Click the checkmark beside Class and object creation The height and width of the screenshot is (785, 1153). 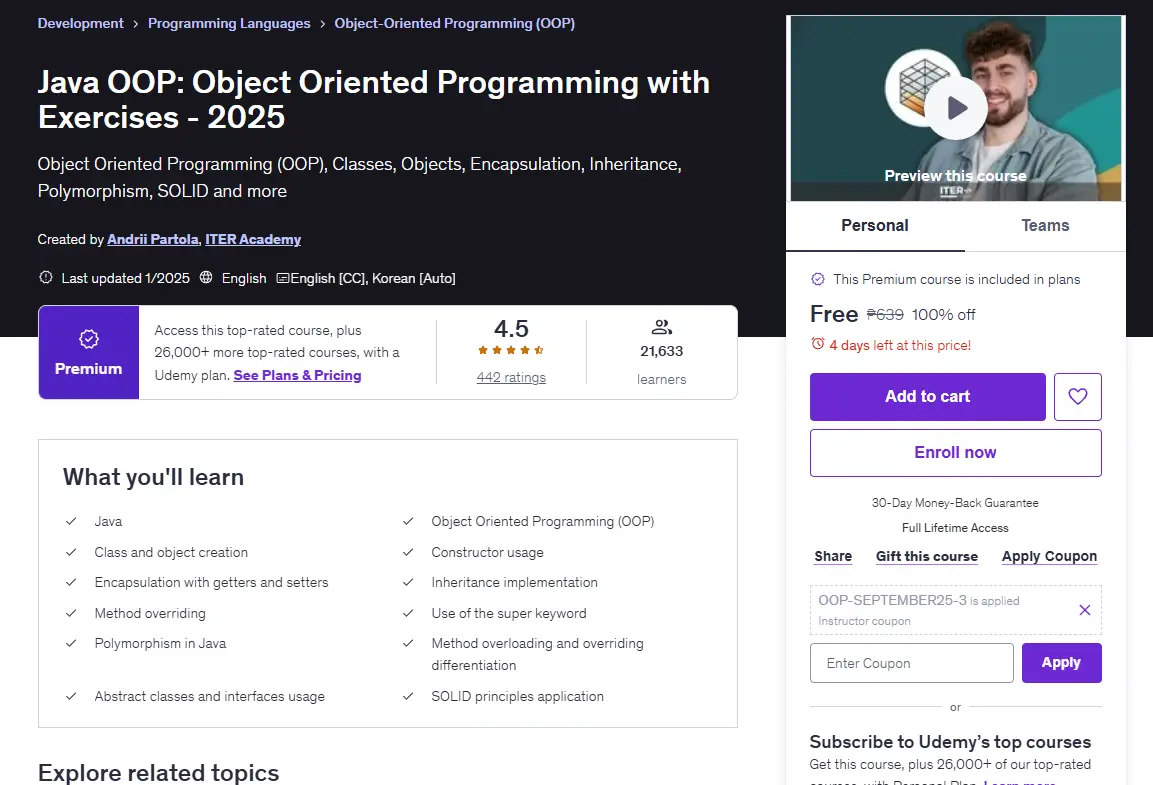point(71,552)
